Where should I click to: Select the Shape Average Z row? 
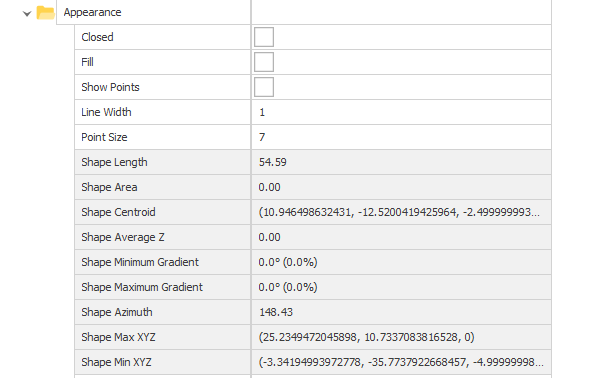click(x=313, y=237)
